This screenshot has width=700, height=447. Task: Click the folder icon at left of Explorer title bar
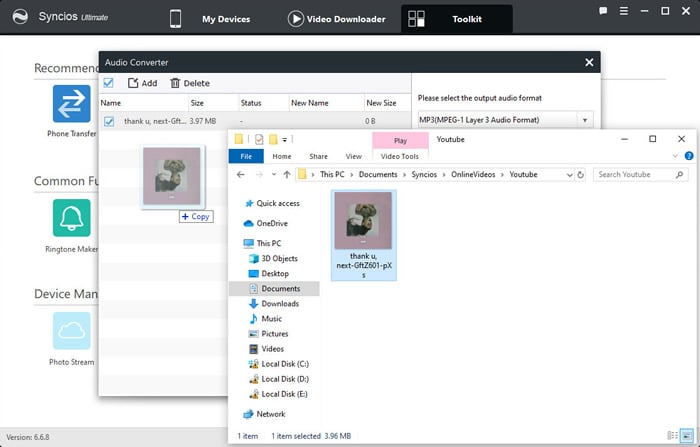coord(239,139)
